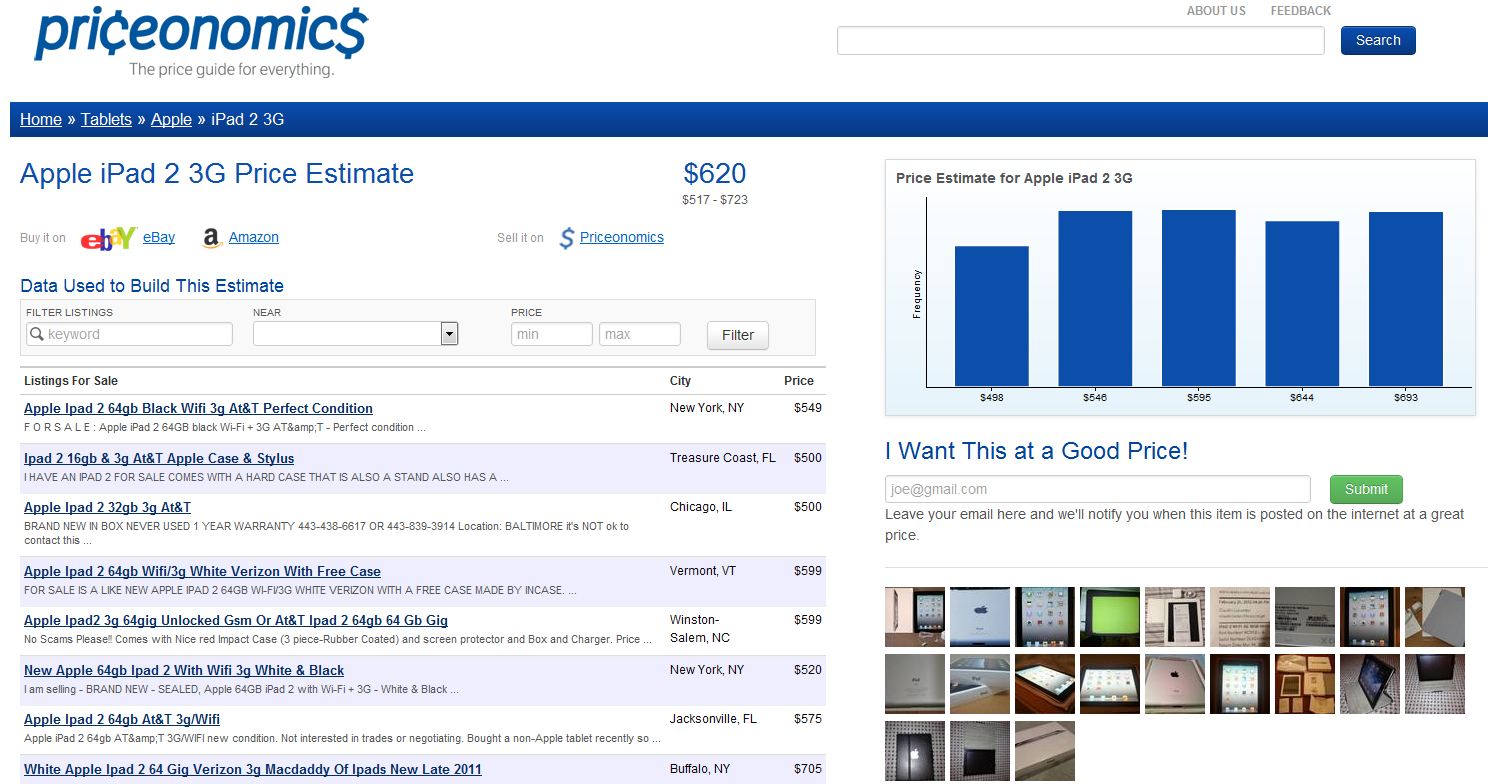Open the green-screen iPad thumbnail
The height and width of the screenshot is (784, 1488).
1109,617
